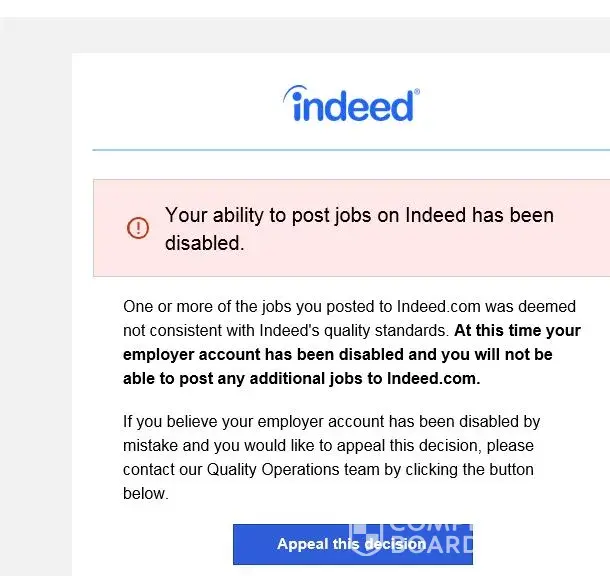
Task: Click the blue divider line under the logo
Action: pos(350,150)
